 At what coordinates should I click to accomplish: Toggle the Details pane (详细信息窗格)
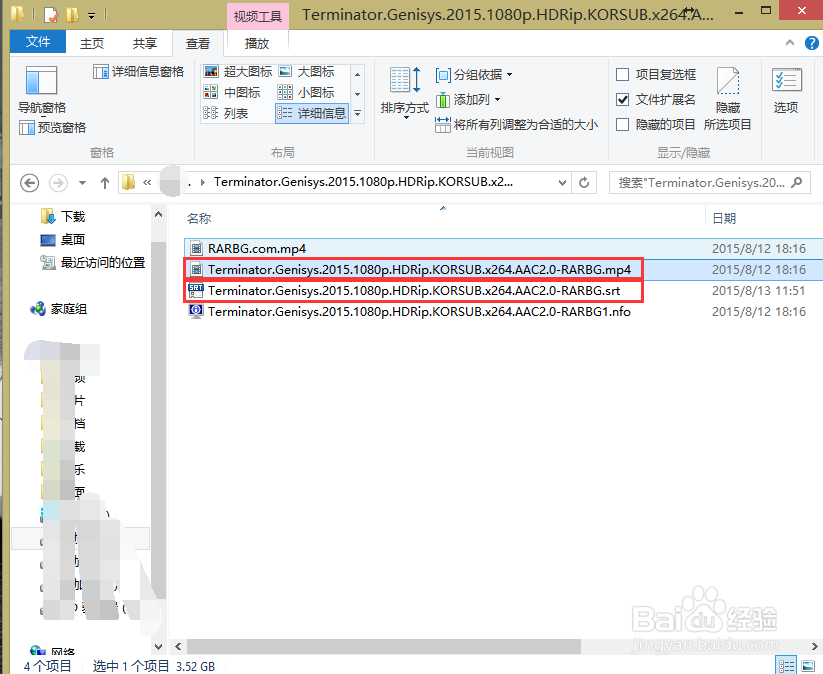point(139,71)
